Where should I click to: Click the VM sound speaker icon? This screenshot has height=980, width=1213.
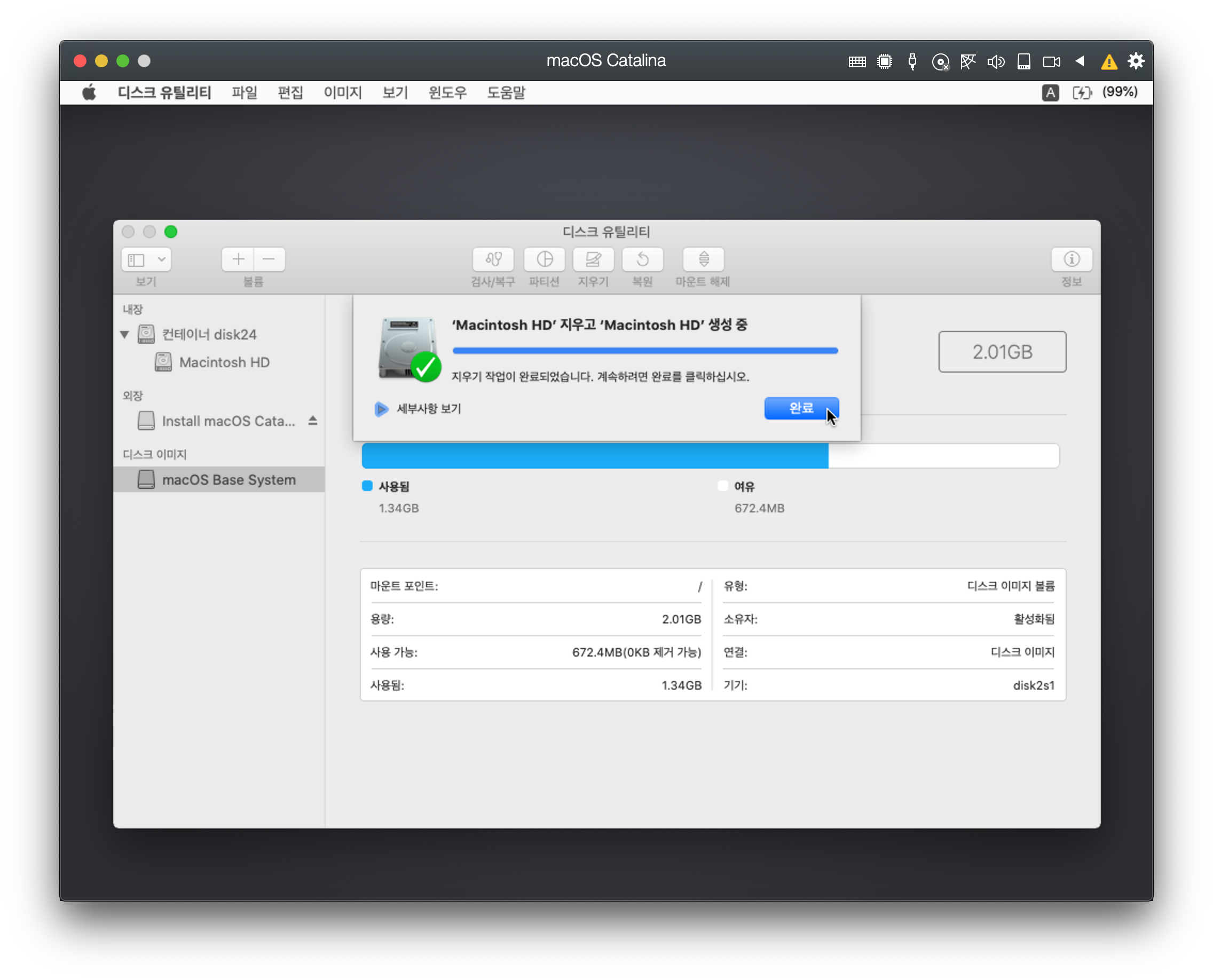click(x=996, y=61)
